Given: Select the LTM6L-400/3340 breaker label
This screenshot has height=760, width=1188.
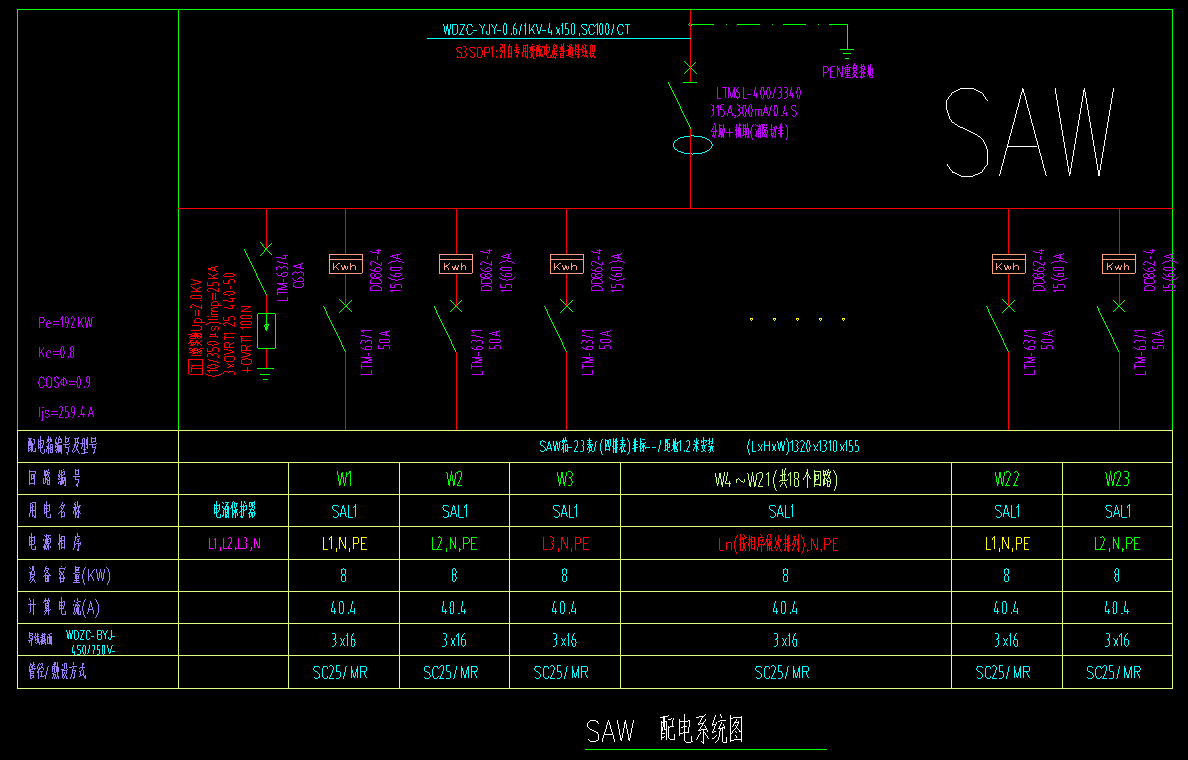Looking at the screenshot, I should coord(758,93).
